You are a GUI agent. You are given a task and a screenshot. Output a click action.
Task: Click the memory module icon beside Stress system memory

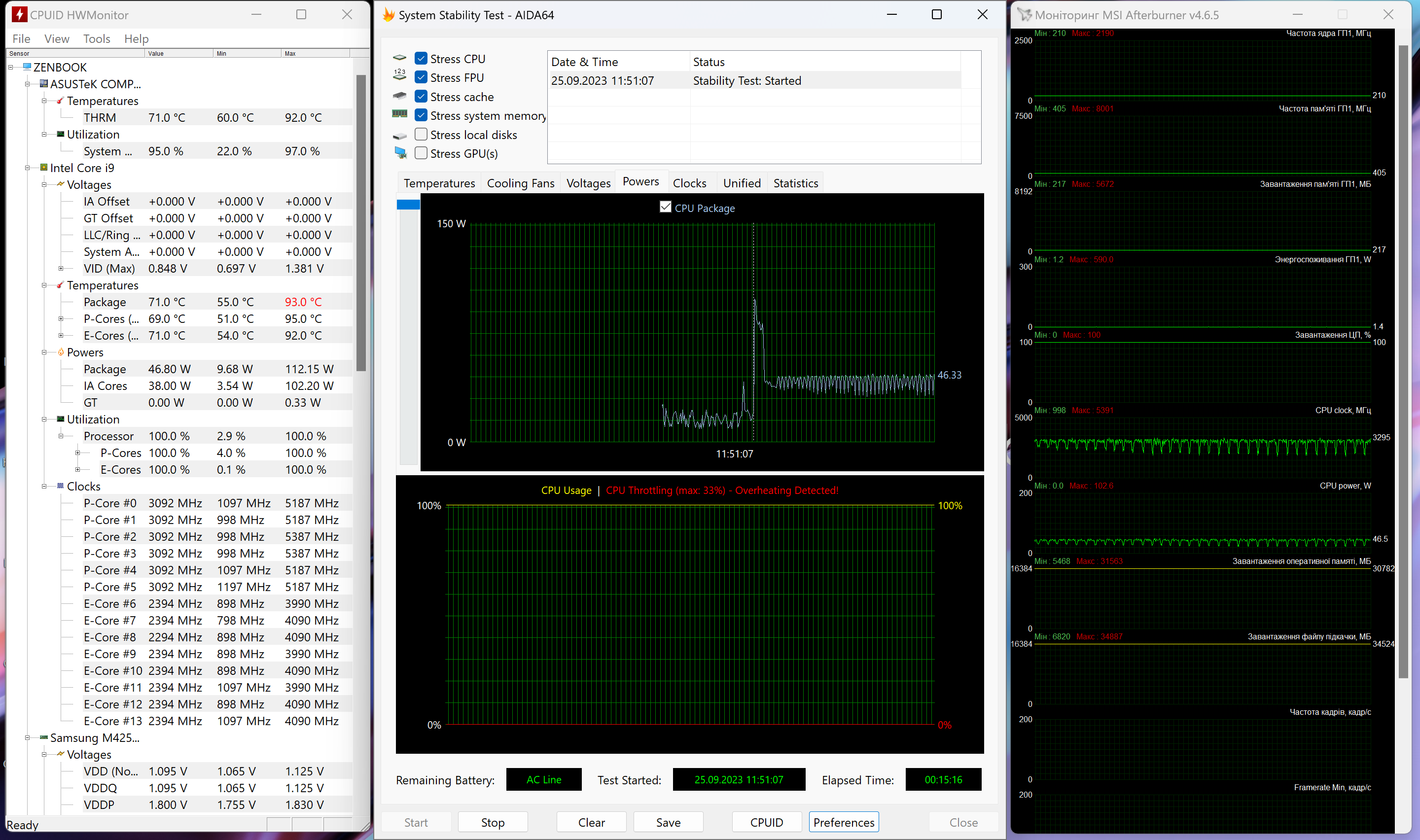point(399,114)
